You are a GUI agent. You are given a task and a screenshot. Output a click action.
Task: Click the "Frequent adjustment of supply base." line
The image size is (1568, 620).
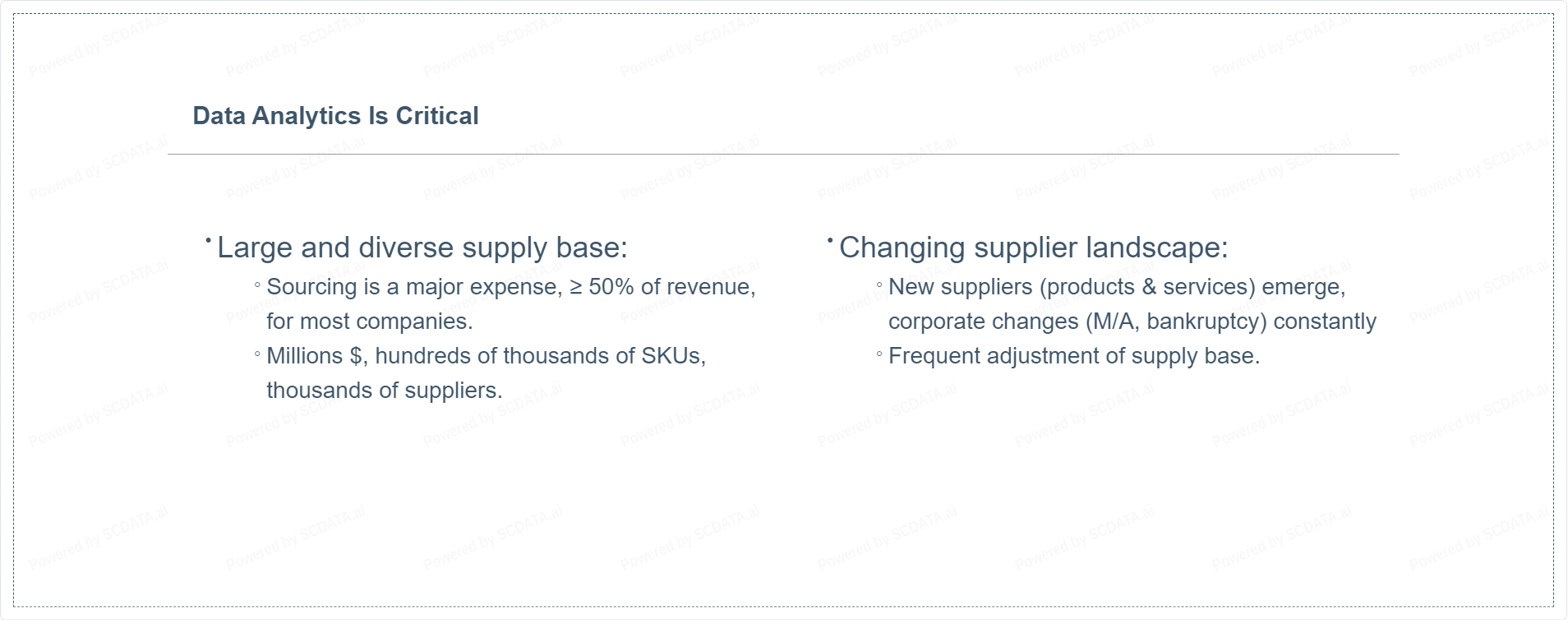tap(1073, 356)
